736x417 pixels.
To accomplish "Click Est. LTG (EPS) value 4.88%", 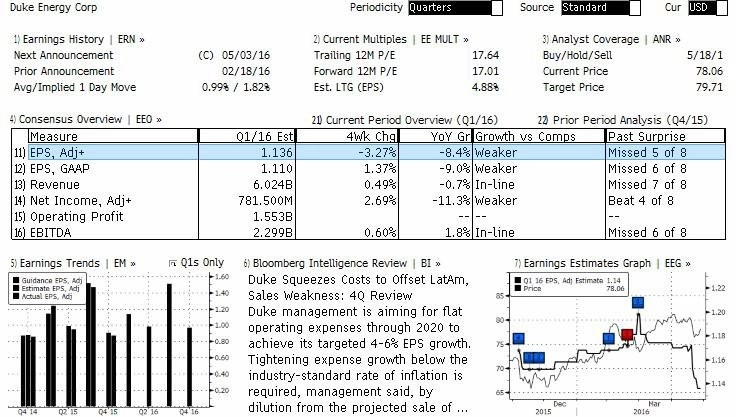I will [x=485, y=87].
